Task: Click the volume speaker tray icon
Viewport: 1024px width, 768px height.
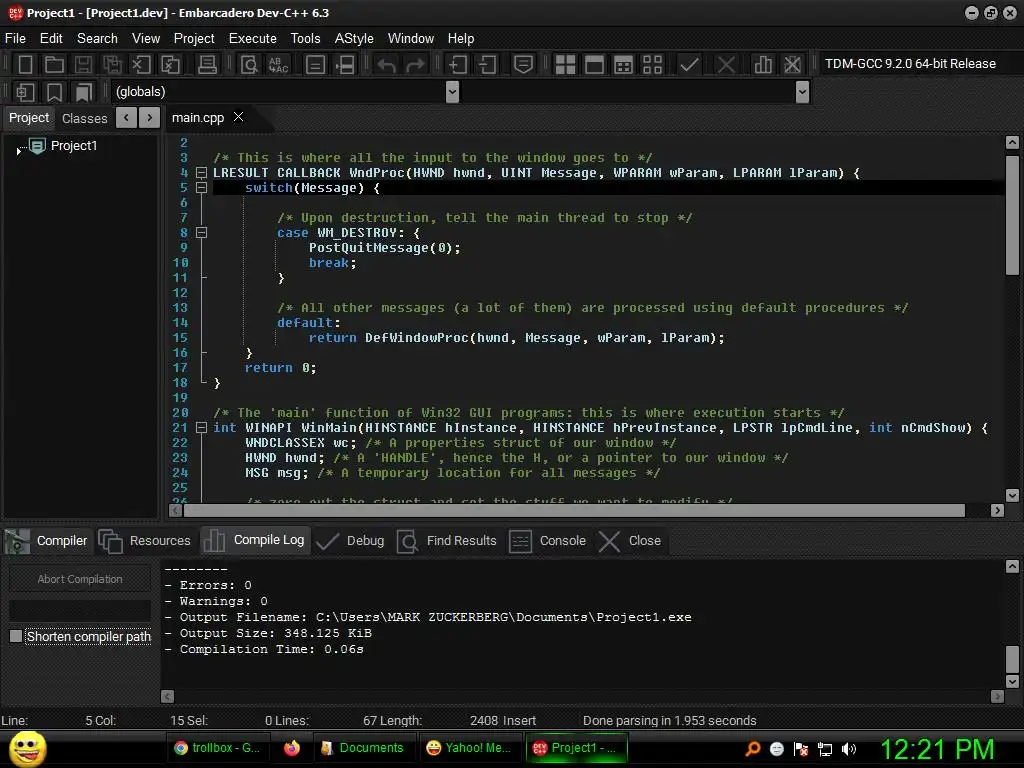Action: 849,749
